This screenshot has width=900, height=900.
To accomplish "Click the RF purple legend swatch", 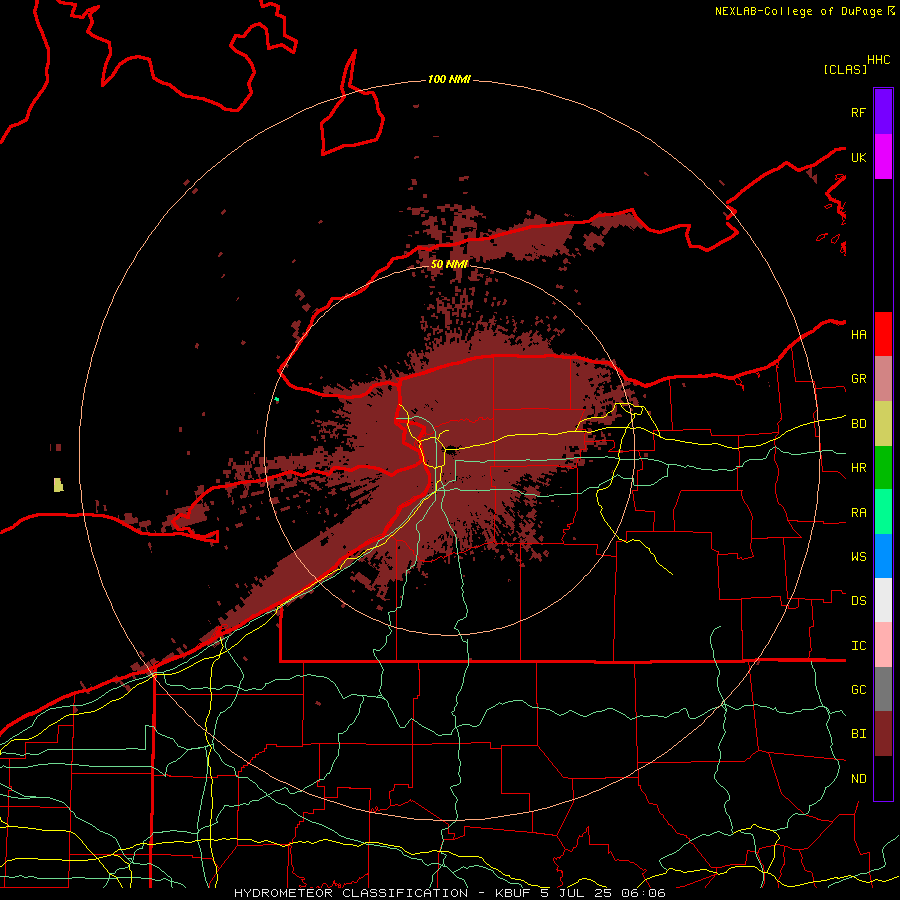I will pos(883,112).
